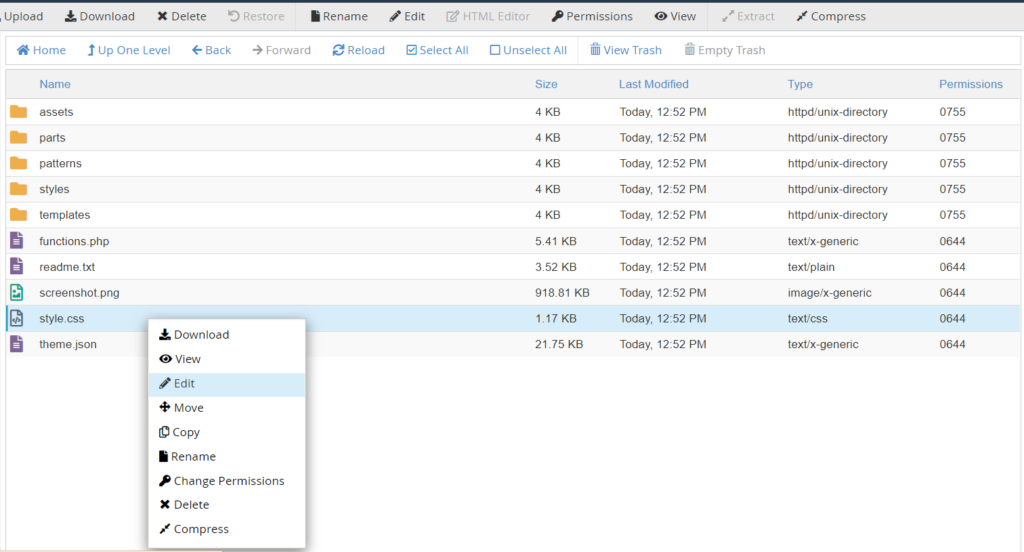This screenshot has height=552, width=1024.
Task: Click the 5.41 KB size cell
Action: (556, 241)
